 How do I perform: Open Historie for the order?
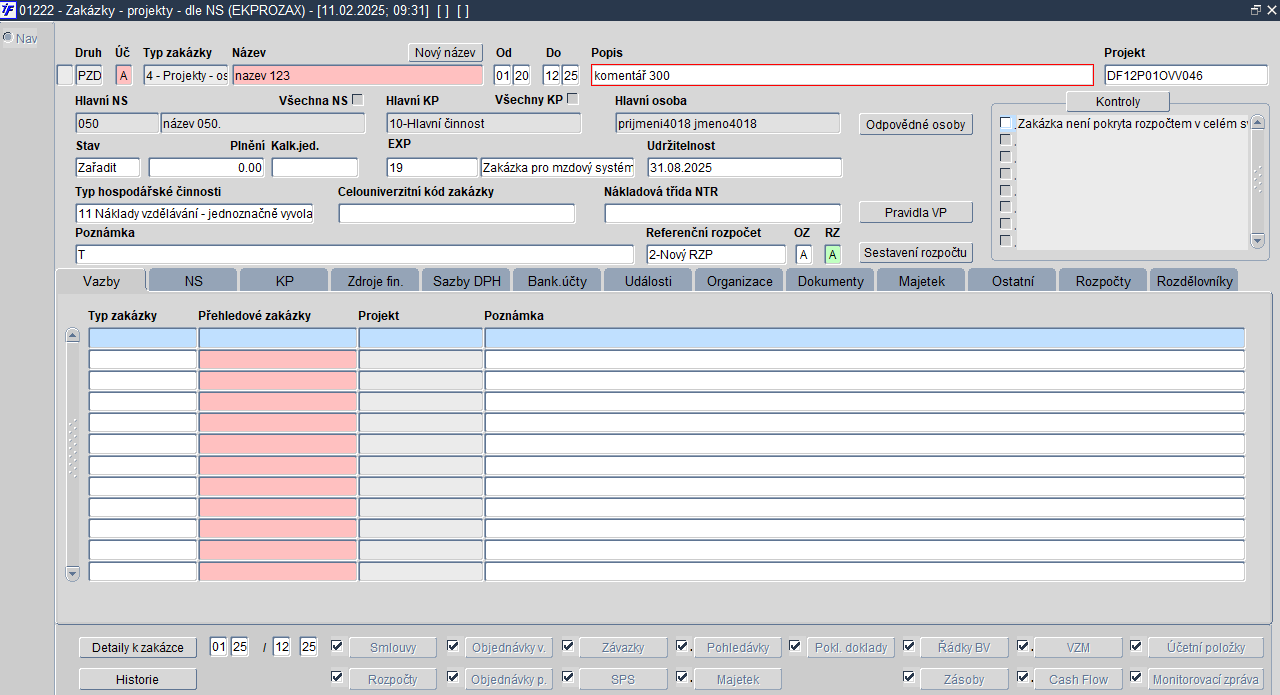[138, 679]
